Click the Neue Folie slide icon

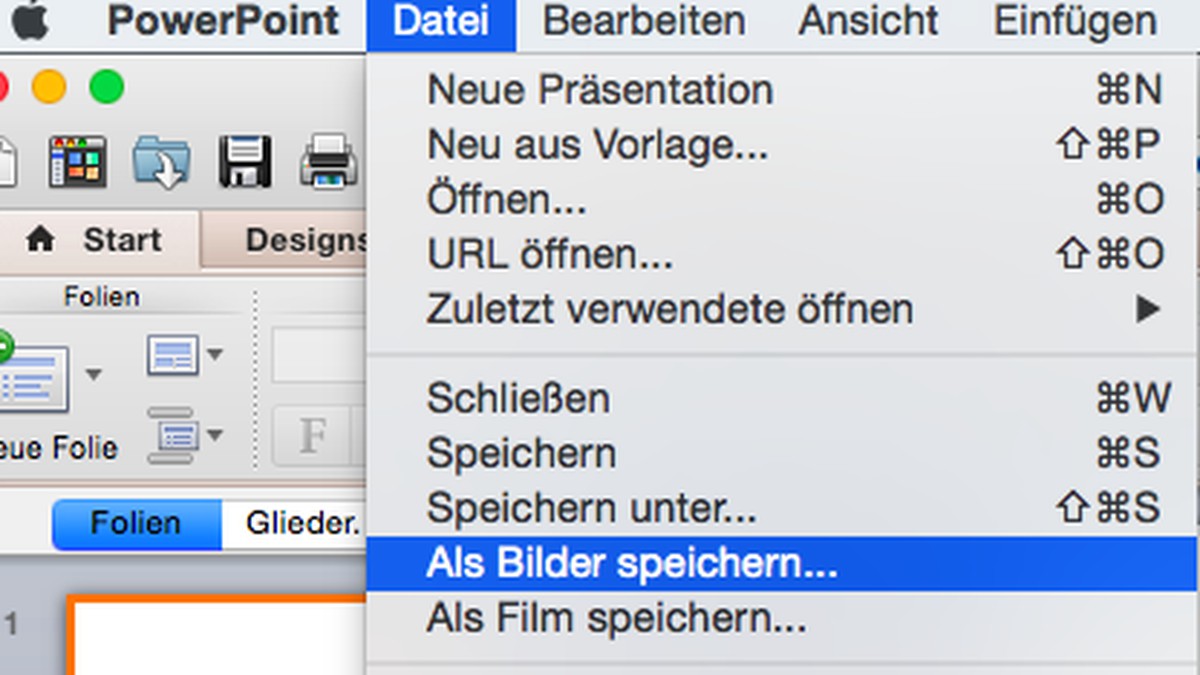click(33, 378)
